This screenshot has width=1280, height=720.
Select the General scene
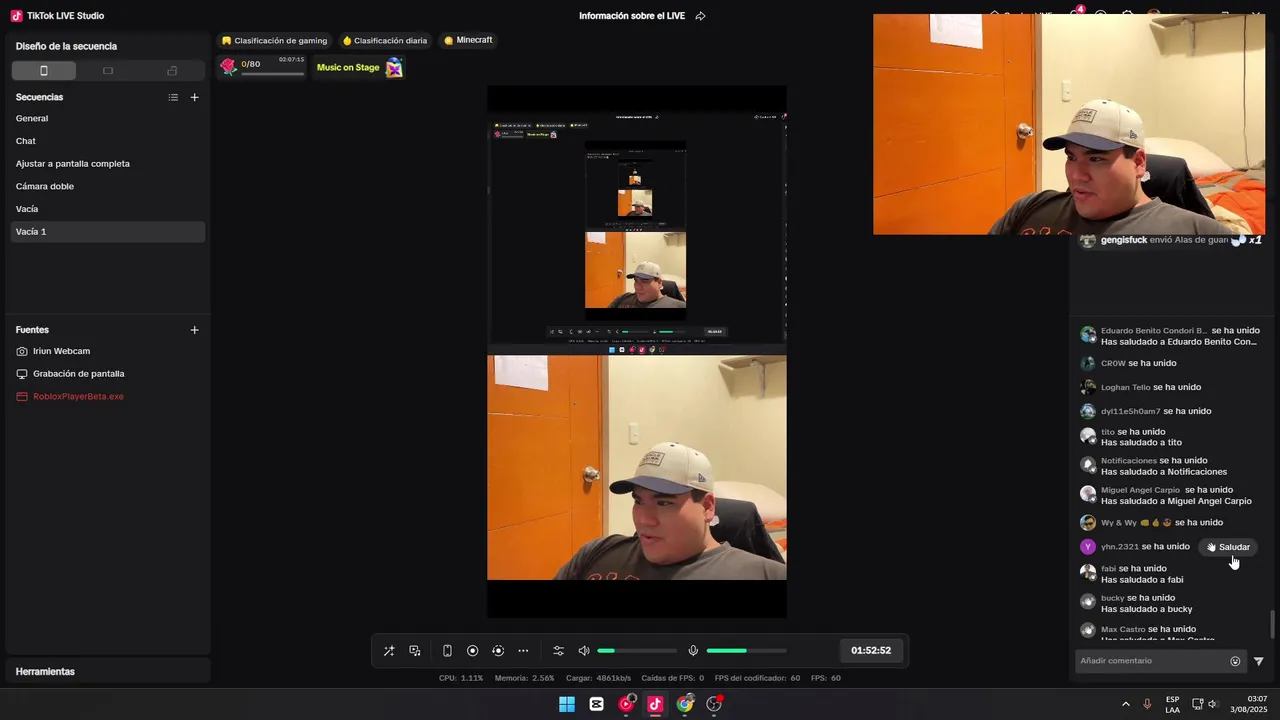tap(108, 118)
